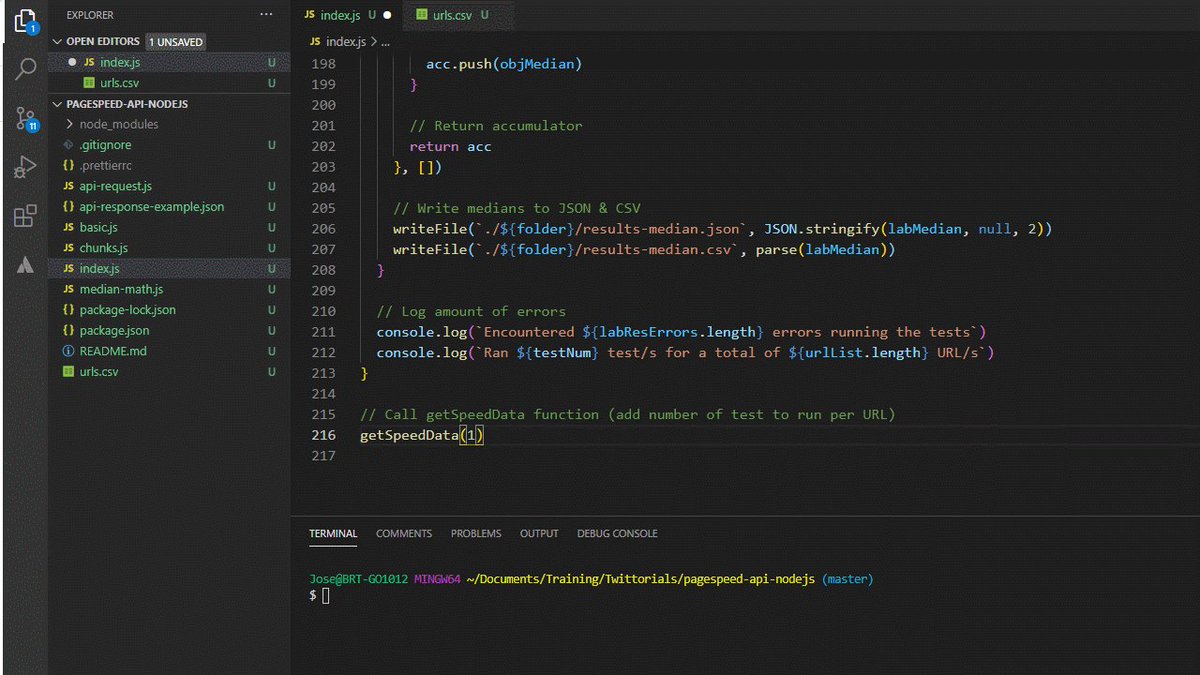Viewport: 1200px width, 675px height.
Task: Click the (master) branch text in terminal
Action: (847, 579)
